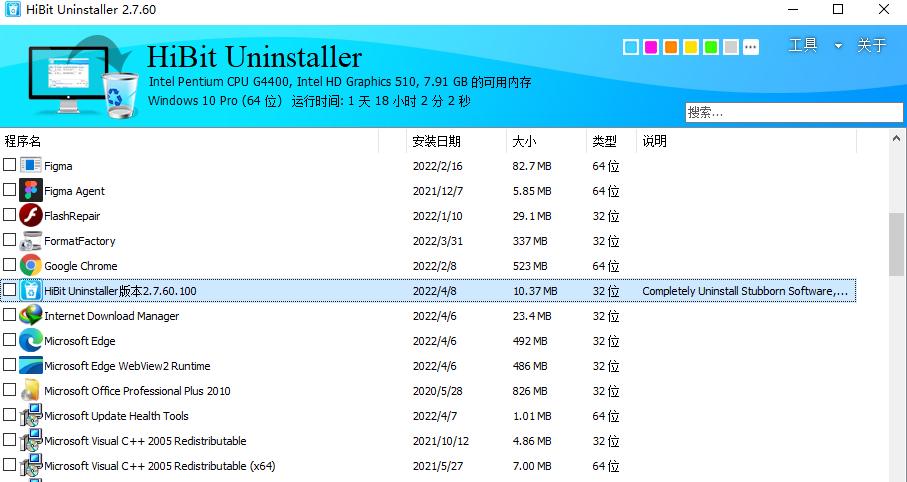Click the Office 2010 size 826 MB
The width and height of the screenshot is (907, 482).
click(530, 391)
